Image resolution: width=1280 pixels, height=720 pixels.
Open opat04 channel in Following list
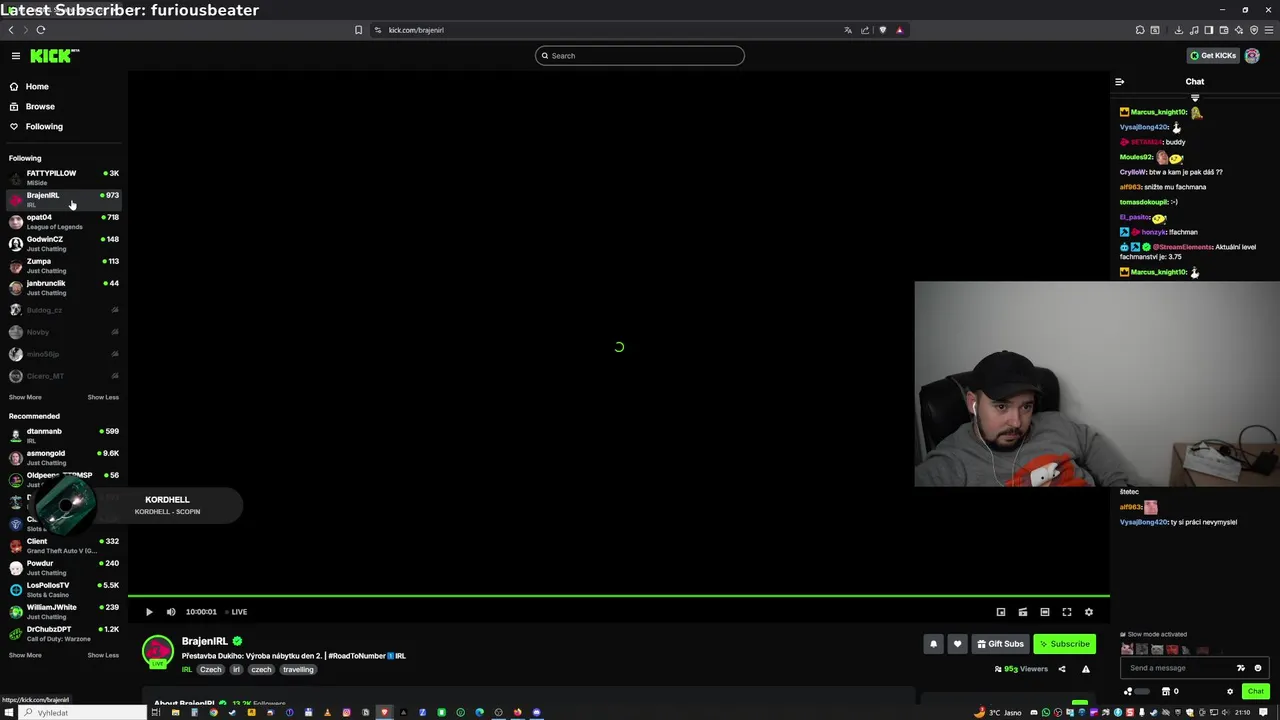[64, 222]
